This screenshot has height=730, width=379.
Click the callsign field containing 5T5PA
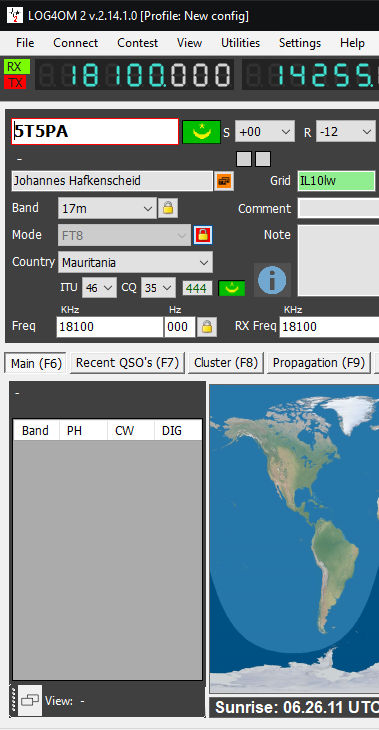click(x=95, y=131)
